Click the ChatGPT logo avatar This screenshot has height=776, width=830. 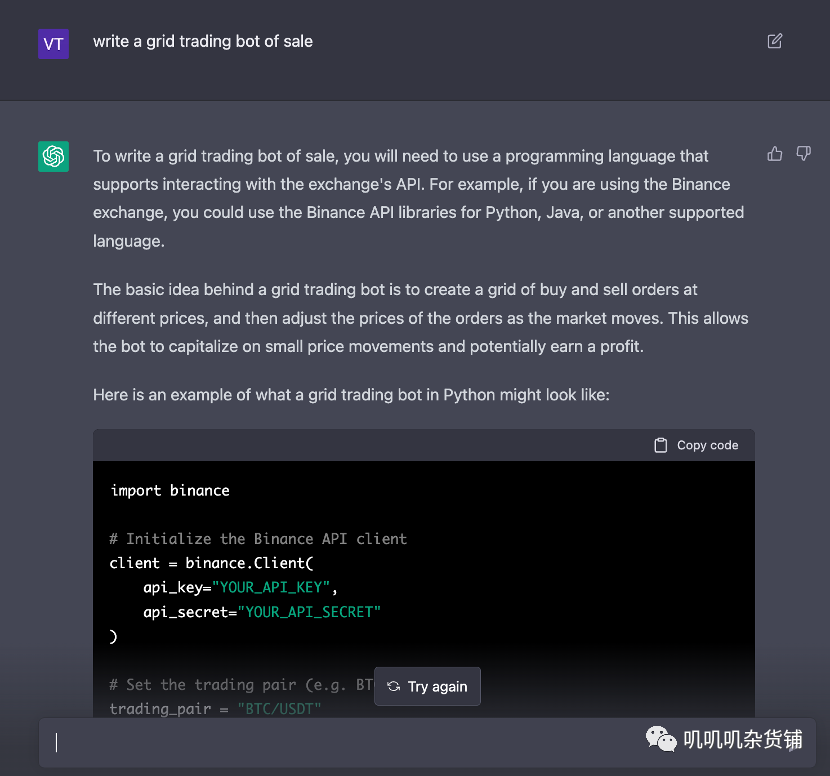(53, 156)
